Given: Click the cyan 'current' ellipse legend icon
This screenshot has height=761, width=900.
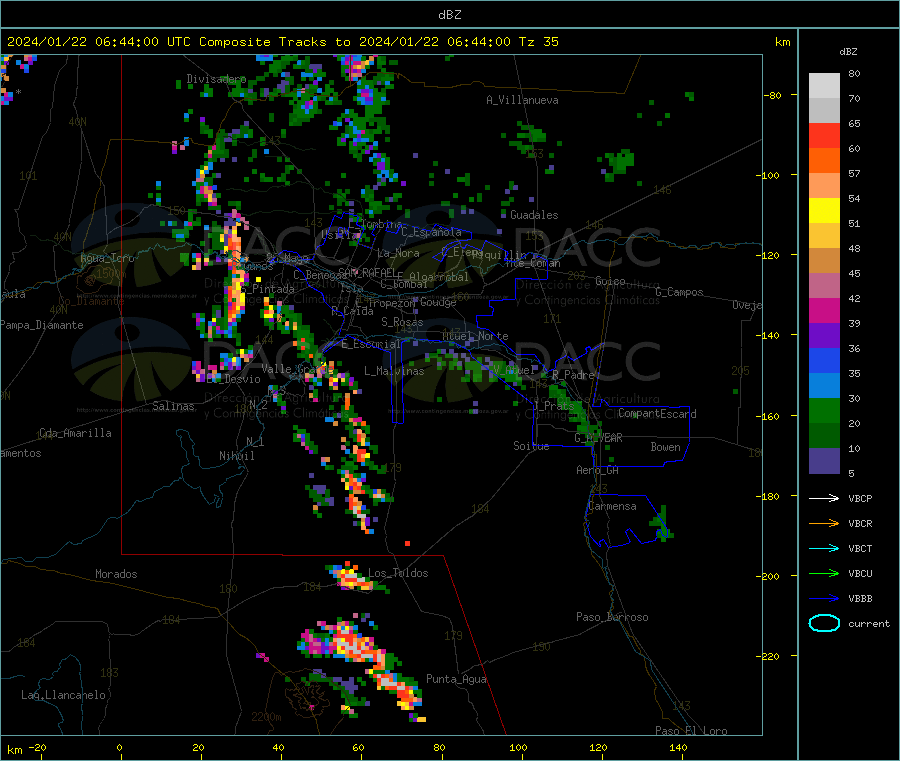Looking at the screenshot, I should tap(824, 623).
